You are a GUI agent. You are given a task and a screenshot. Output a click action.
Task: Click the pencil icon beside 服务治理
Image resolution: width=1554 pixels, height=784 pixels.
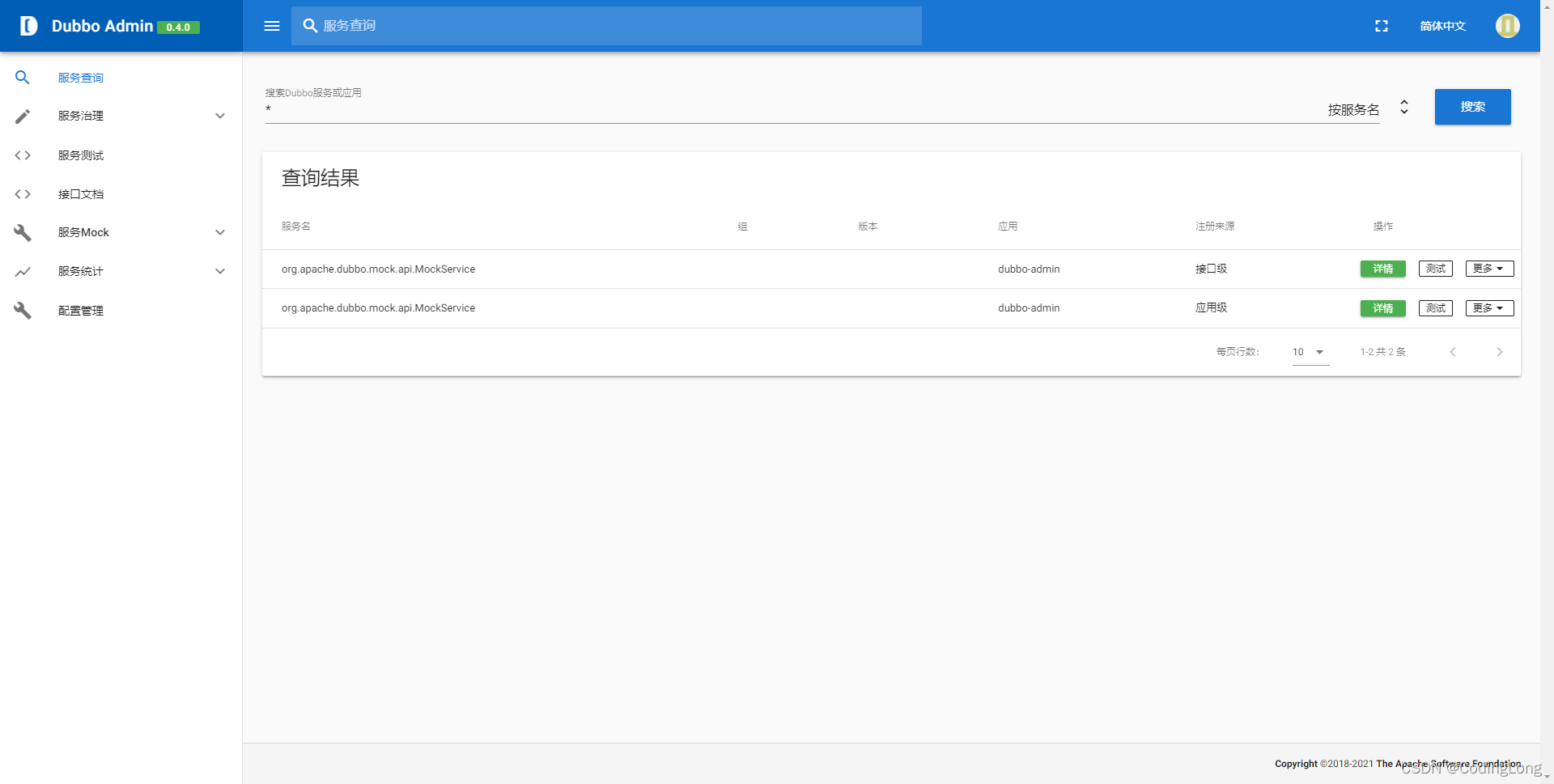pyautogui.click(x=23, y=117)
